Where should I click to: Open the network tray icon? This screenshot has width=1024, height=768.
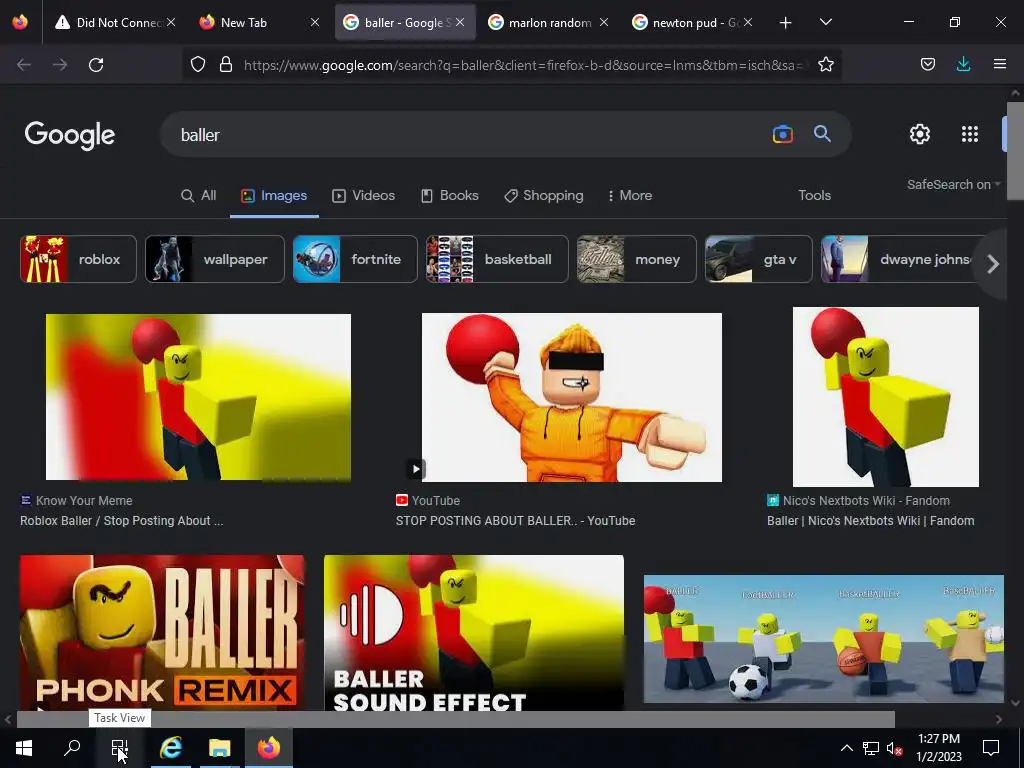coord(871,748)
